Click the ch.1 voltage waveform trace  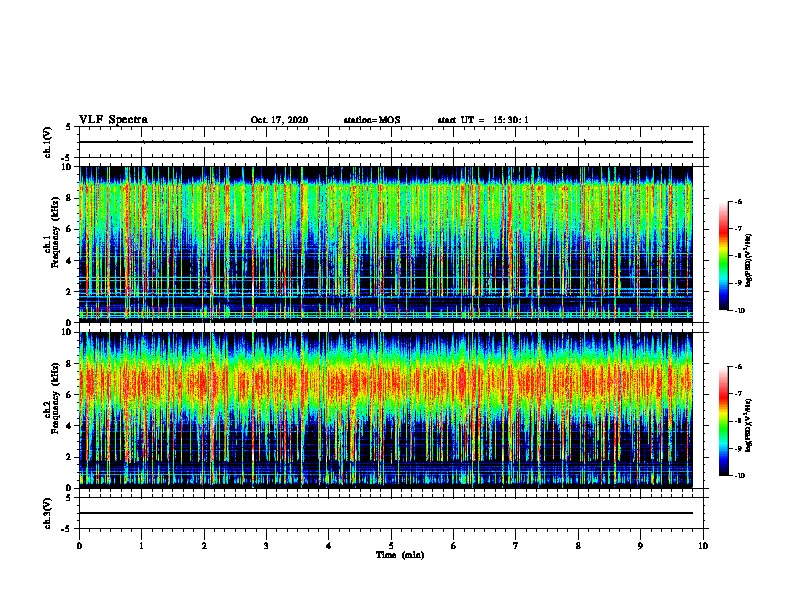(x=386, y=142)
